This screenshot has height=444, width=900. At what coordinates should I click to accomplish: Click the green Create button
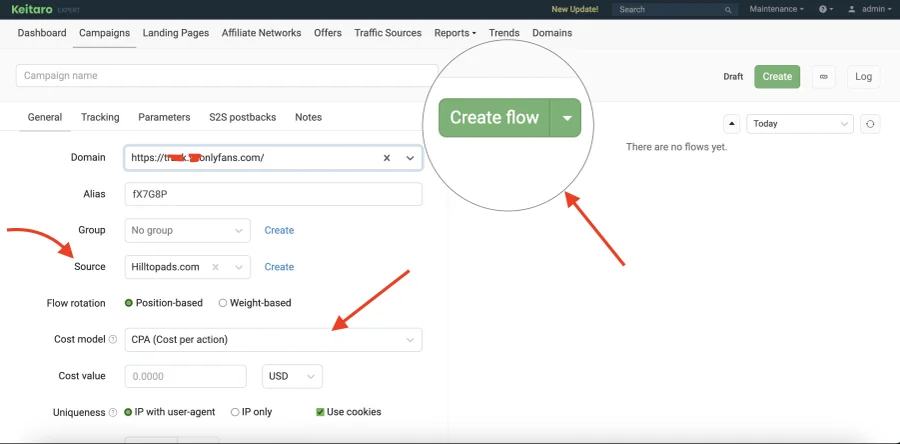(x=777, y=76)
